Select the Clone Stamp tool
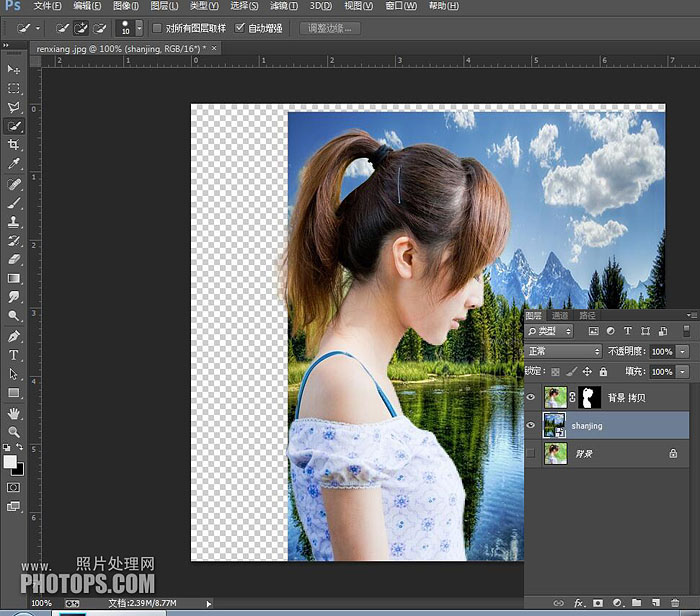This screenshot has width=700, height=616. [13, 222]
